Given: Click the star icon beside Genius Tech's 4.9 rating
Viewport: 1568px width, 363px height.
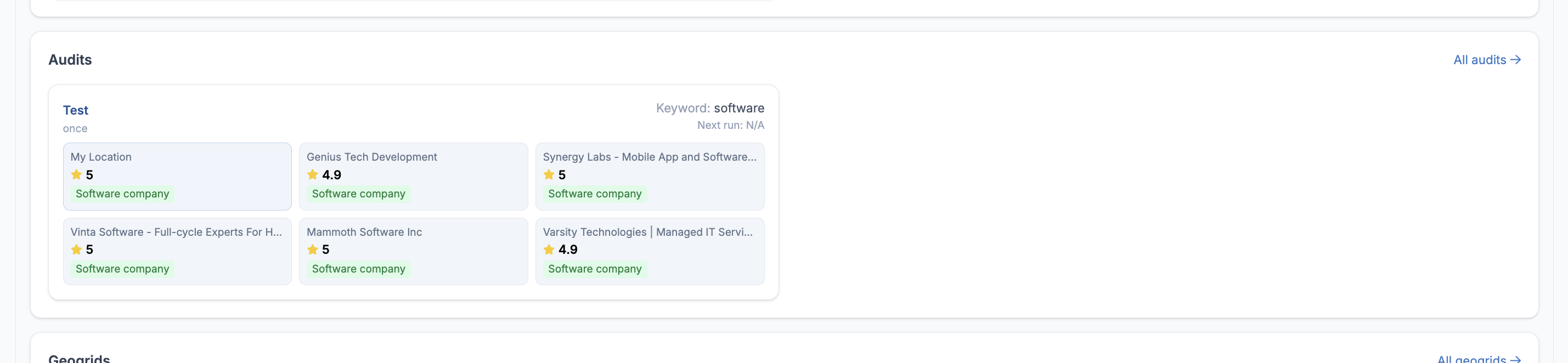Looking at the screenshot, I should click(x=312, y=175).
